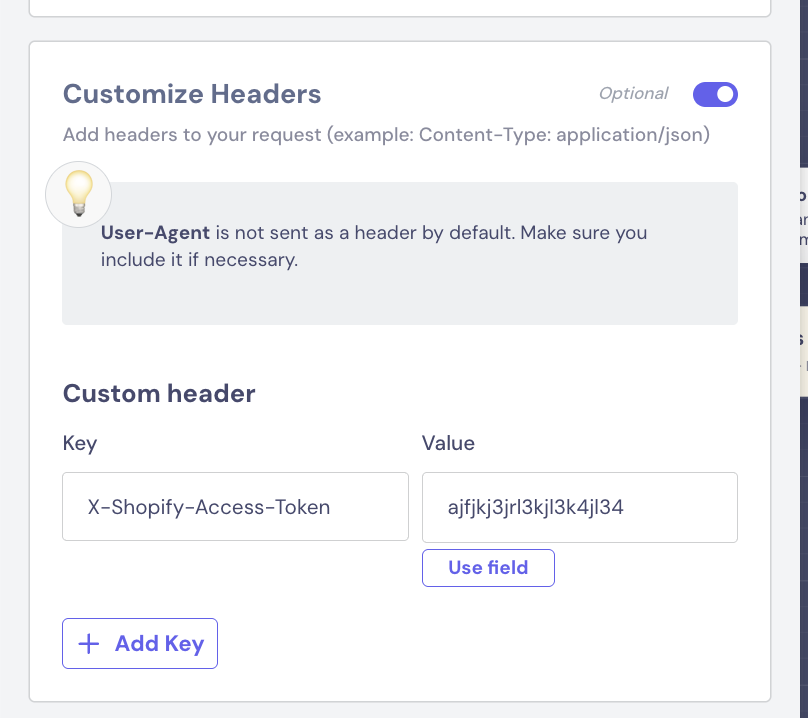Click the 'Add headers to your request' description
This screenshot has height=718, width=808.
point(190,135)
